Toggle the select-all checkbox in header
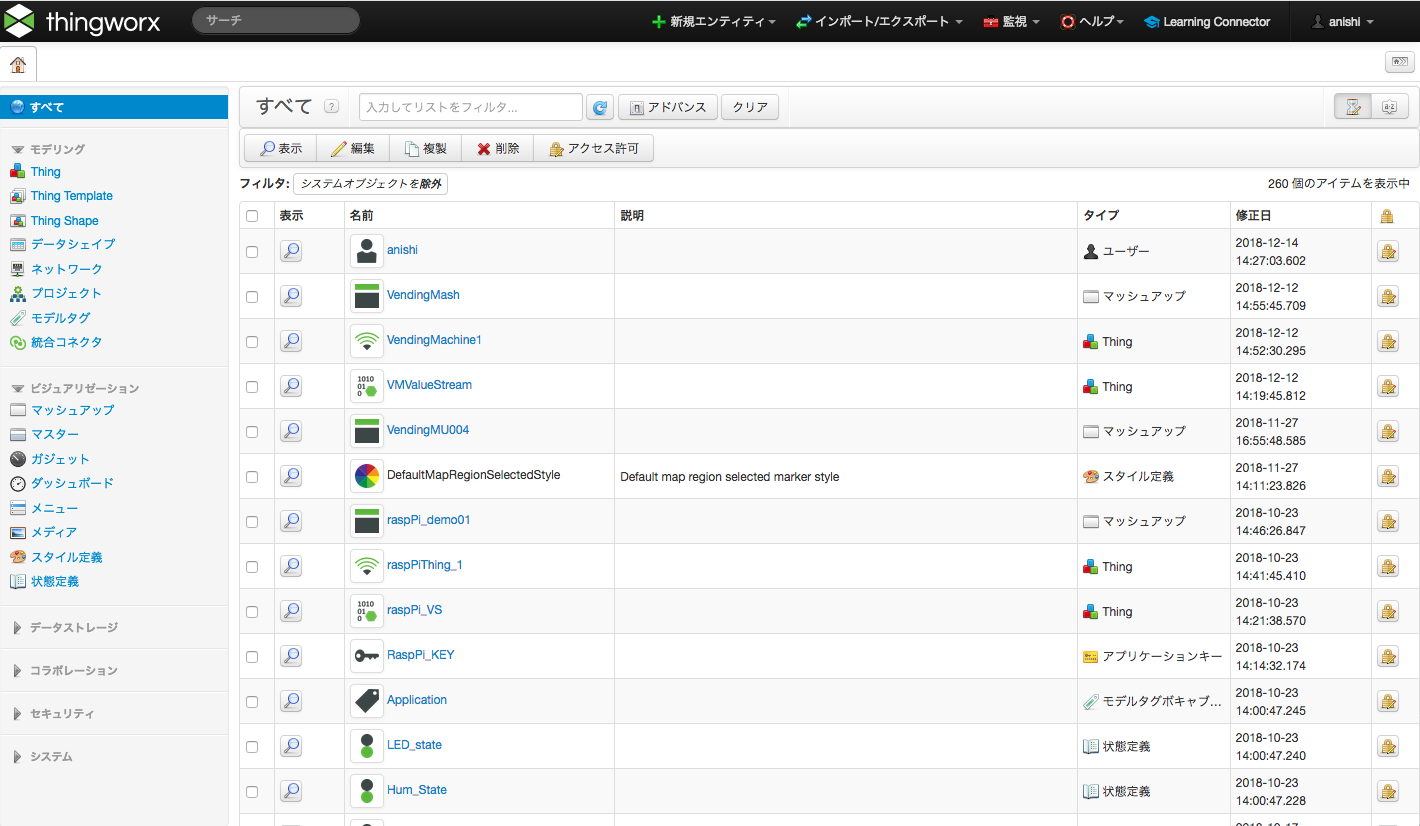The width and height of the screenshot is (1420, 826). pos(252,216)
